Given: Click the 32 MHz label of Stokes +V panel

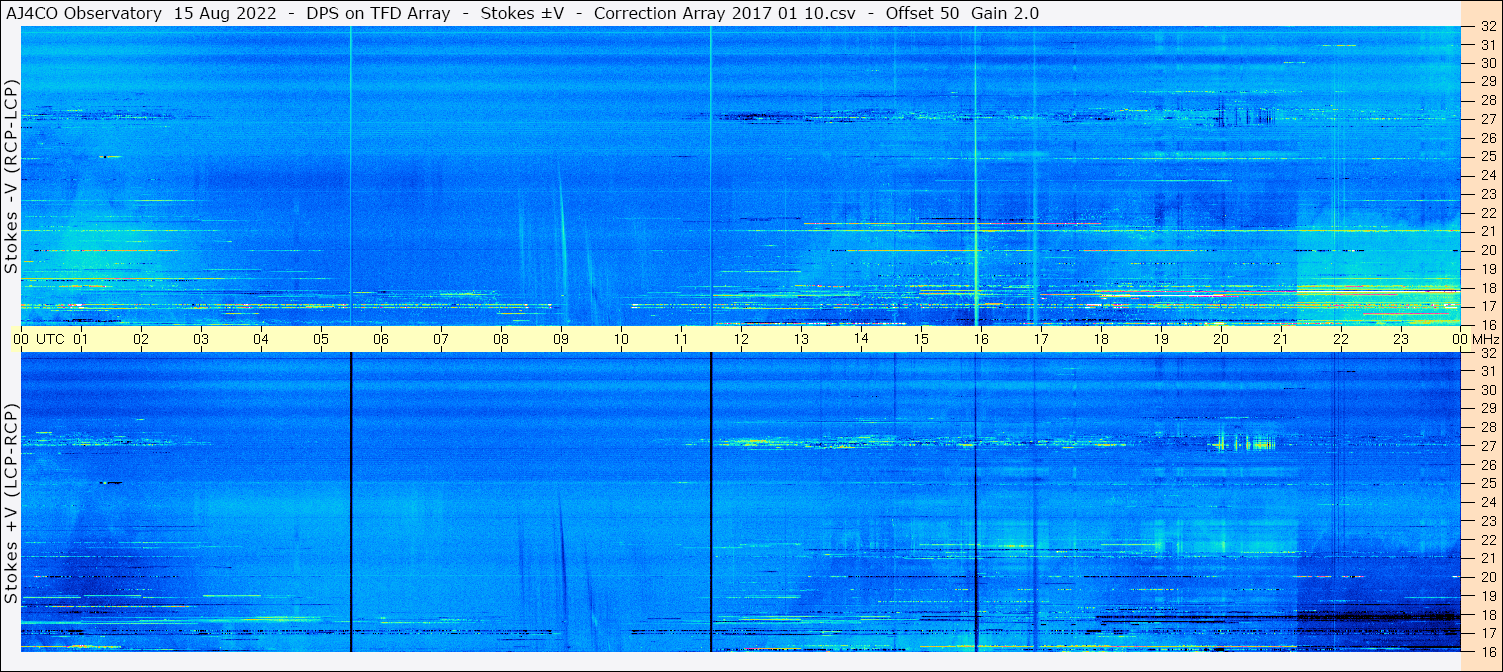Looking at the screenshot, I should point(1487,353).
